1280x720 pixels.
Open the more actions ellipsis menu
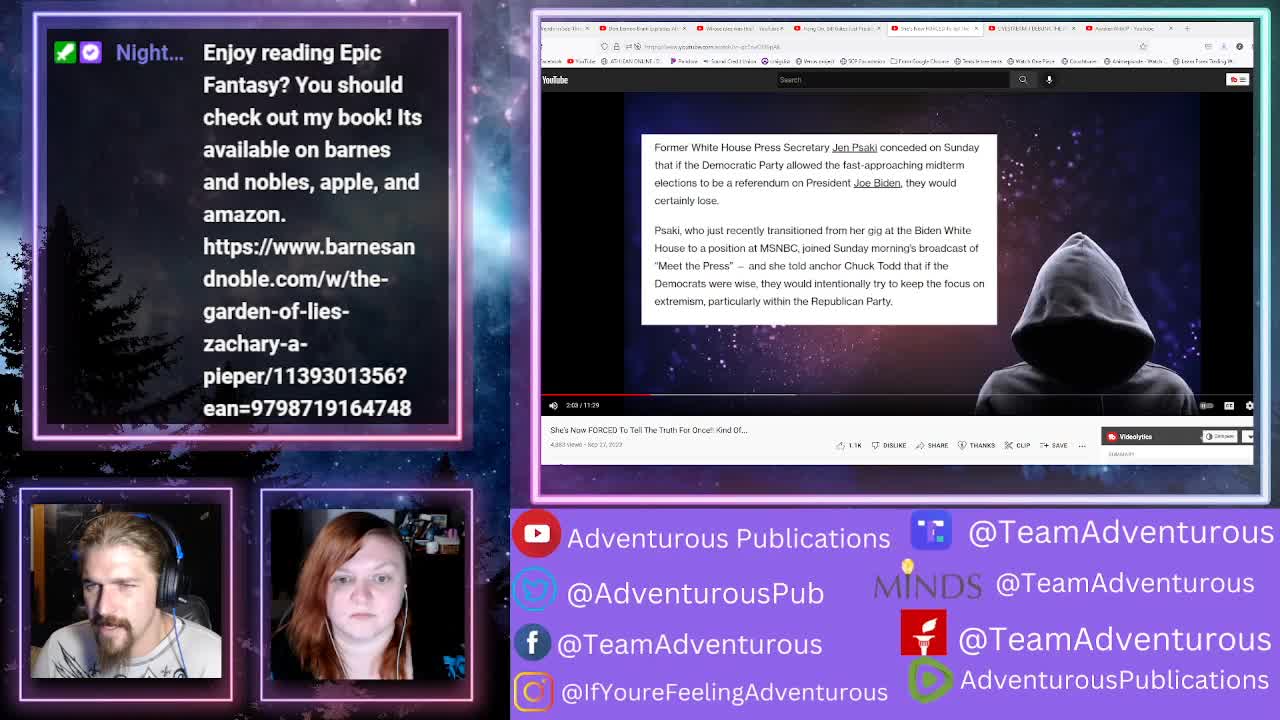(x=1081, y=445)
